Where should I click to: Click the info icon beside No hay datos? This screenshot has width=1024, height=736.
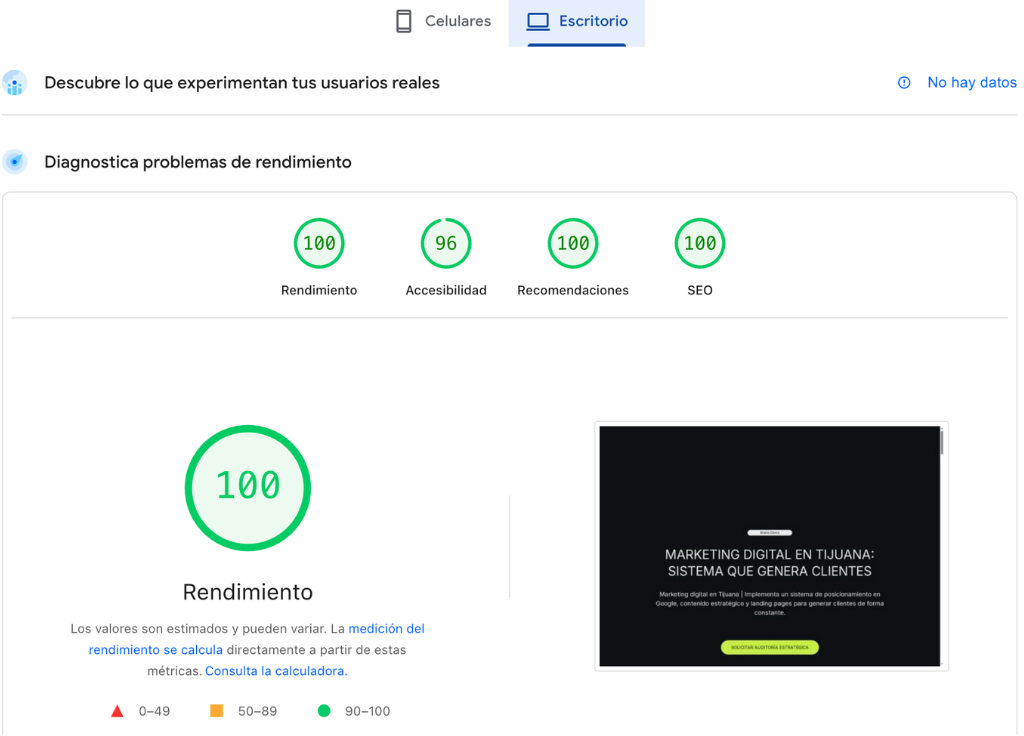click(904, 83)
